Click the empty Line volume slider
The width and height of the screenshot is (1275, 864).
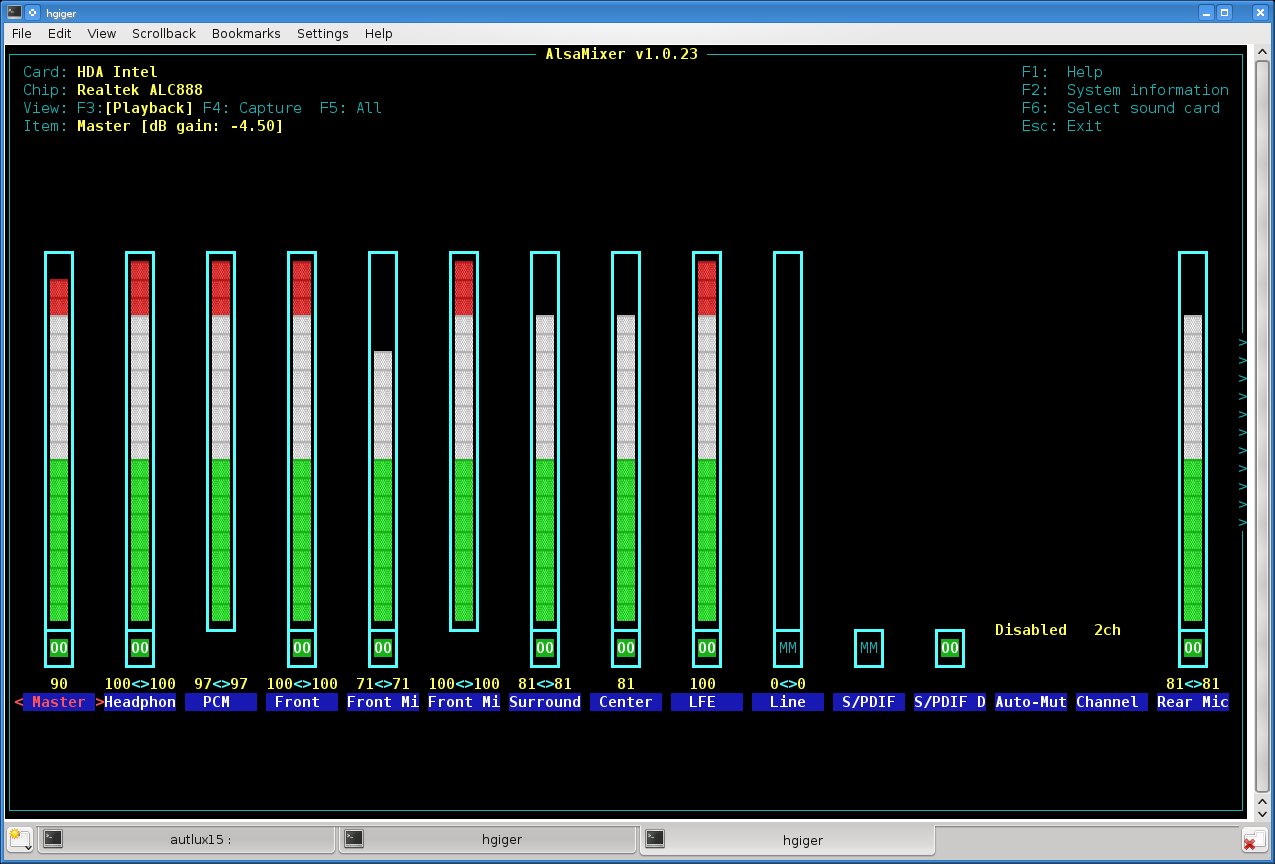pyautogui.click(x=788, y=441)
